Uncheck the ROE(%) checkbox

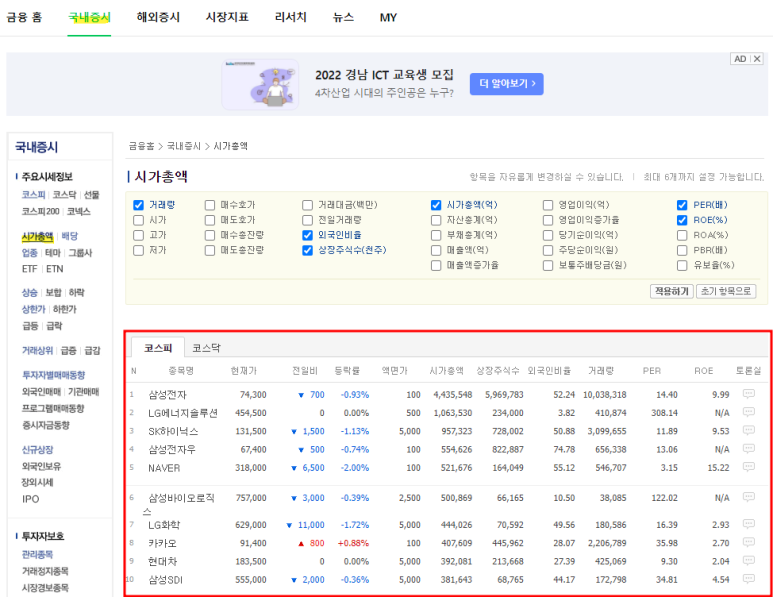coord(682,220)
